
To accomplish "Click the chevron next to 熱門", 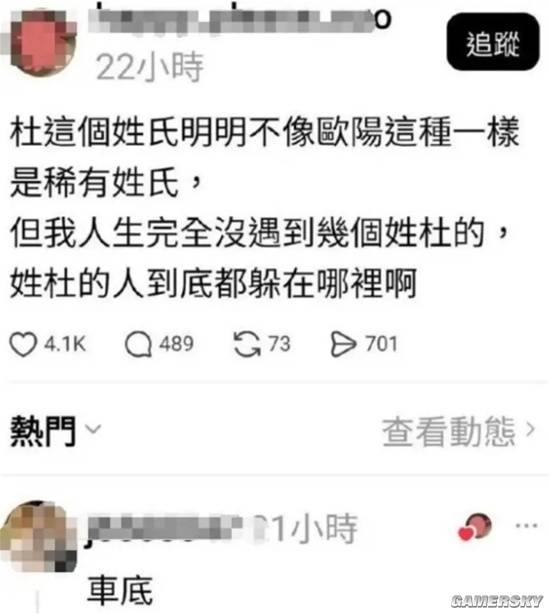I will click(93, 430).
